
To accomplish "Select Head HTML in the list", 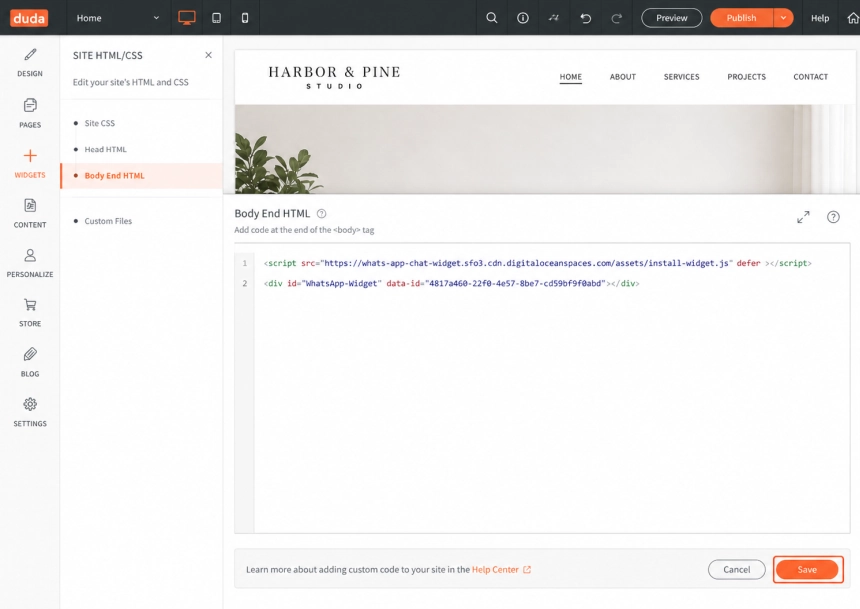I will (105, 149).
